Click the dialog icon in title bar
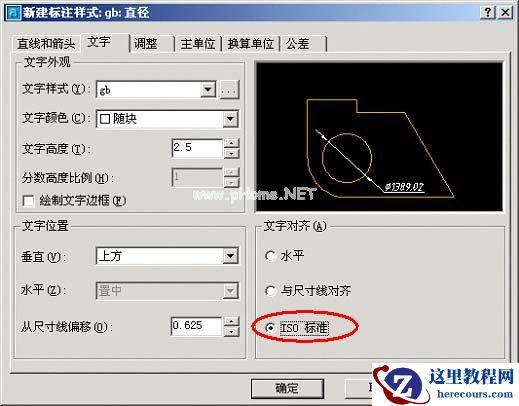 click(x=13, y=13)
